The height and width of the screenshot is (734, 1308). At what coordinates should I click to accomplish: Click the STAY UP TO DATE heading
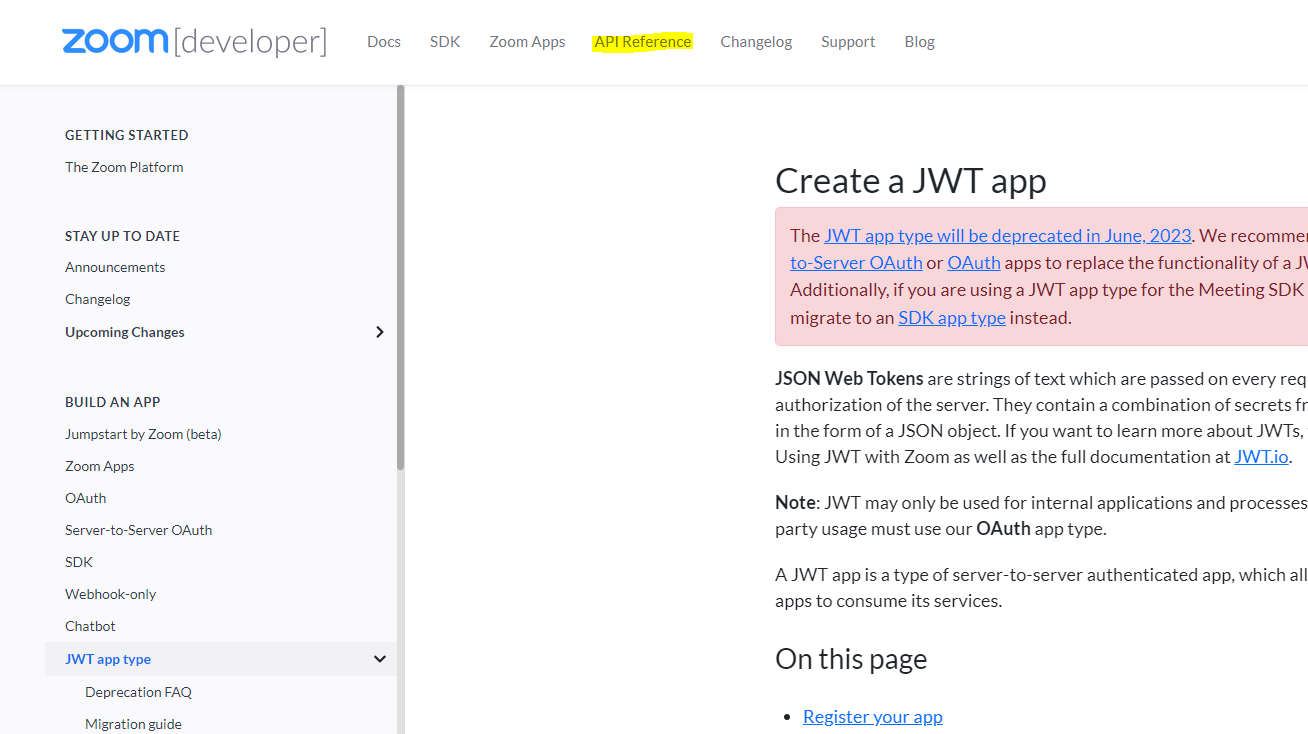point(122,236)
